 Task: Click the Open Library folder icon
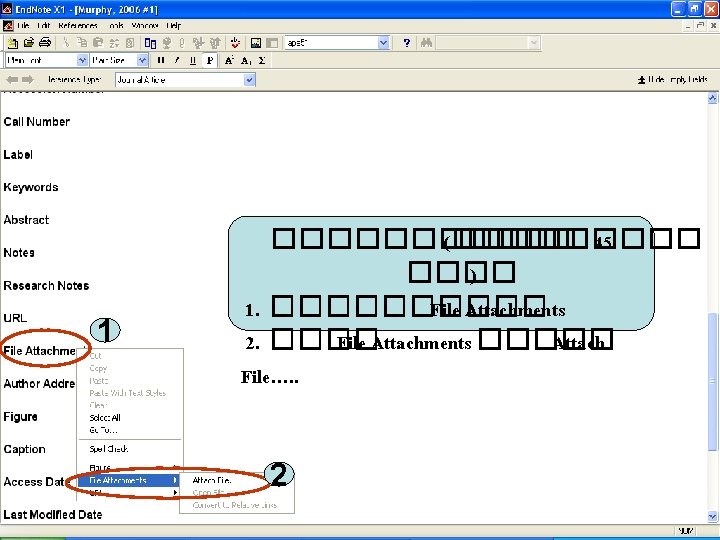click(28, 43)
